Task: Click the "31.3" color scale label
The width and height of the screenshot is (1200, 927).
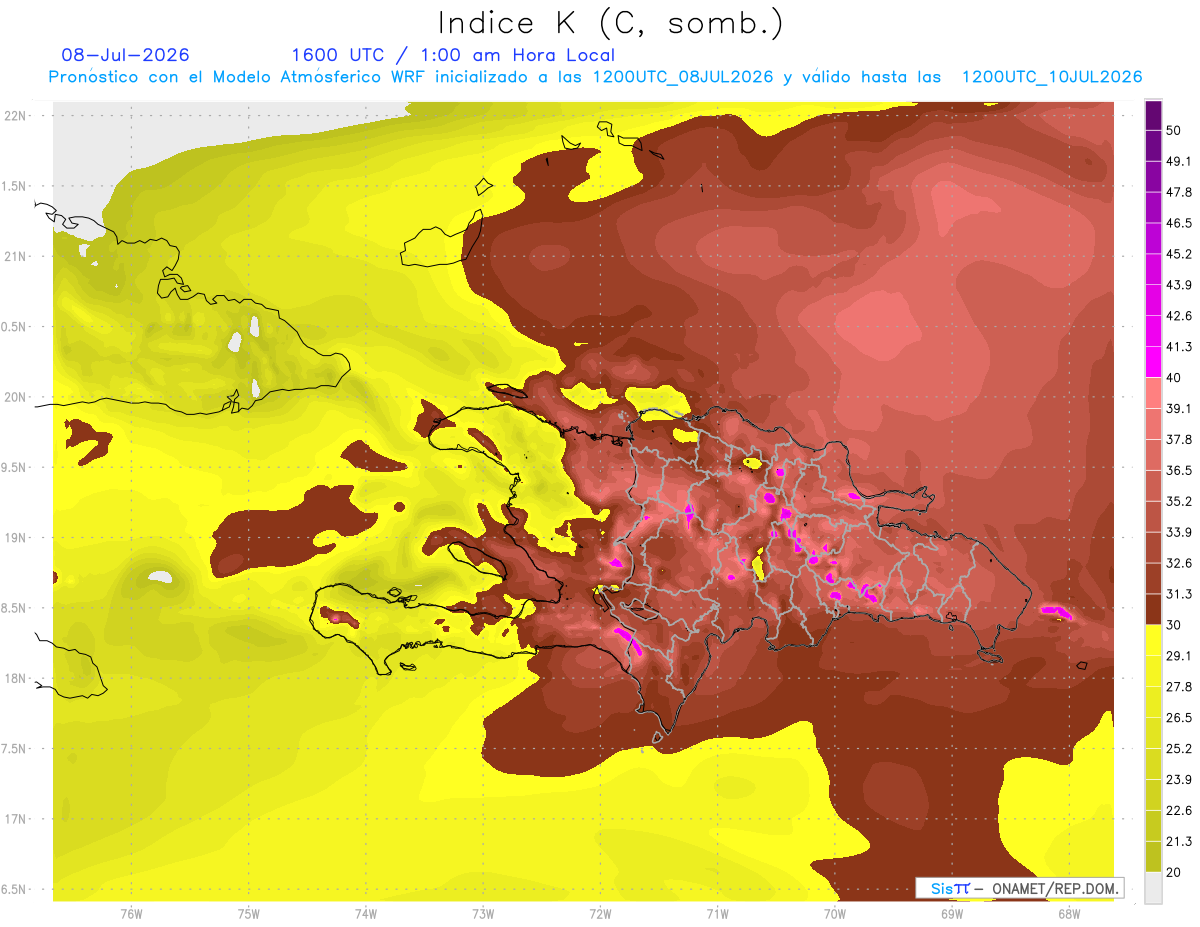Action: coord(1179,594)
